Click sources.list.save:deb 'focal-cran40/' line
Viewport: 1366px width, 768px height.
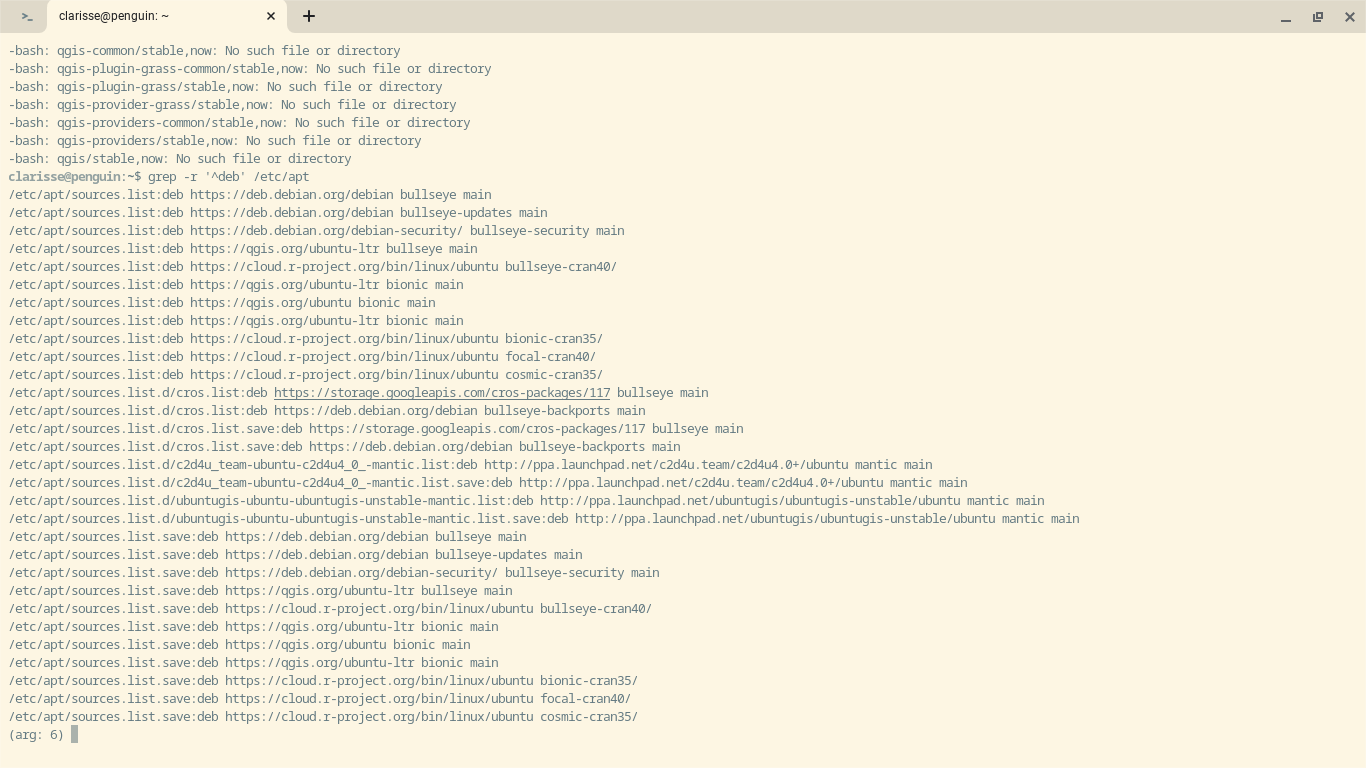pyautogui.click(x=320, y=699)
